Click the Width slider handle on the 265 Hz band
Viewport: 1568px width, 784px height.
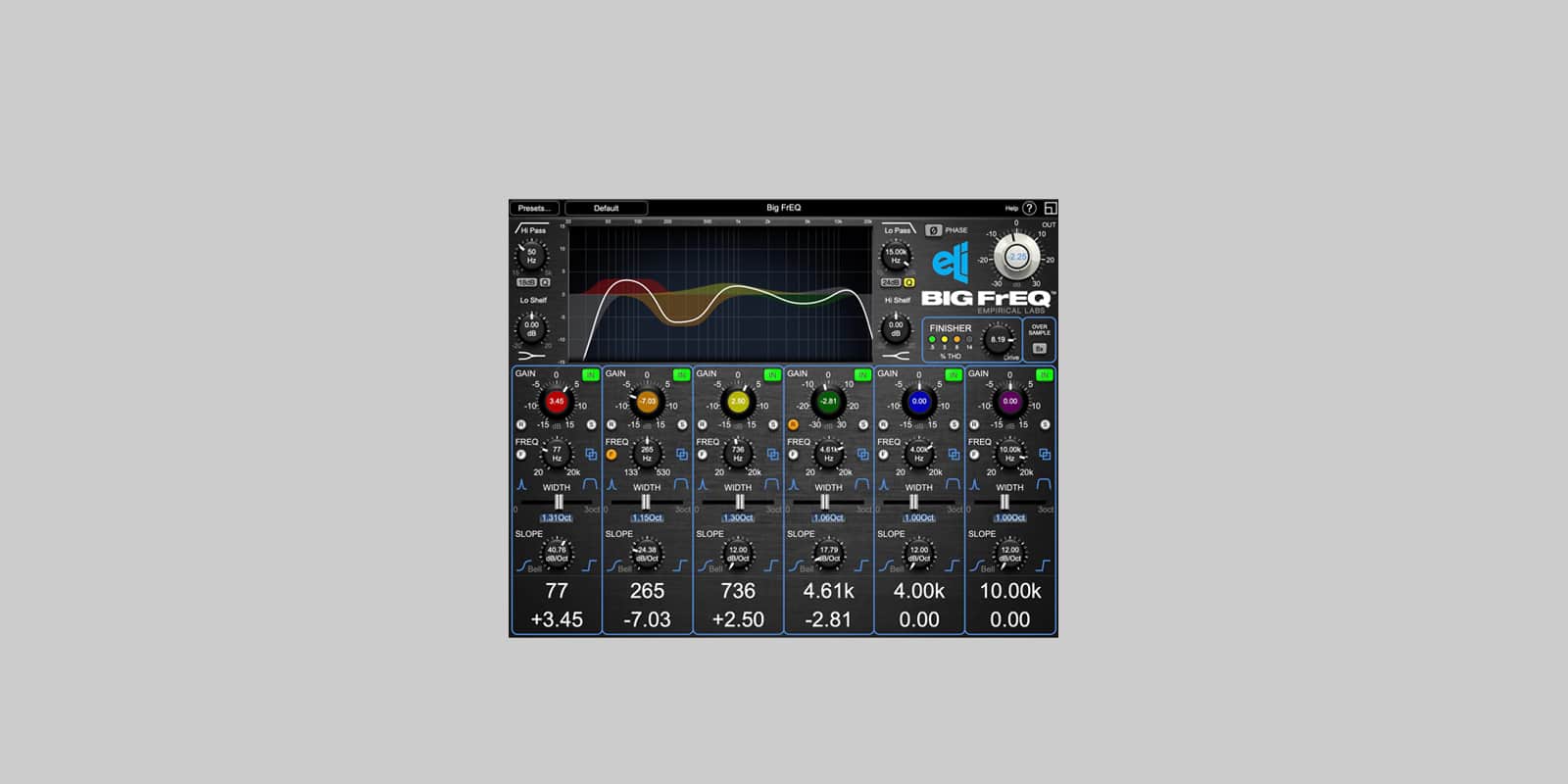tap(645, 502)
